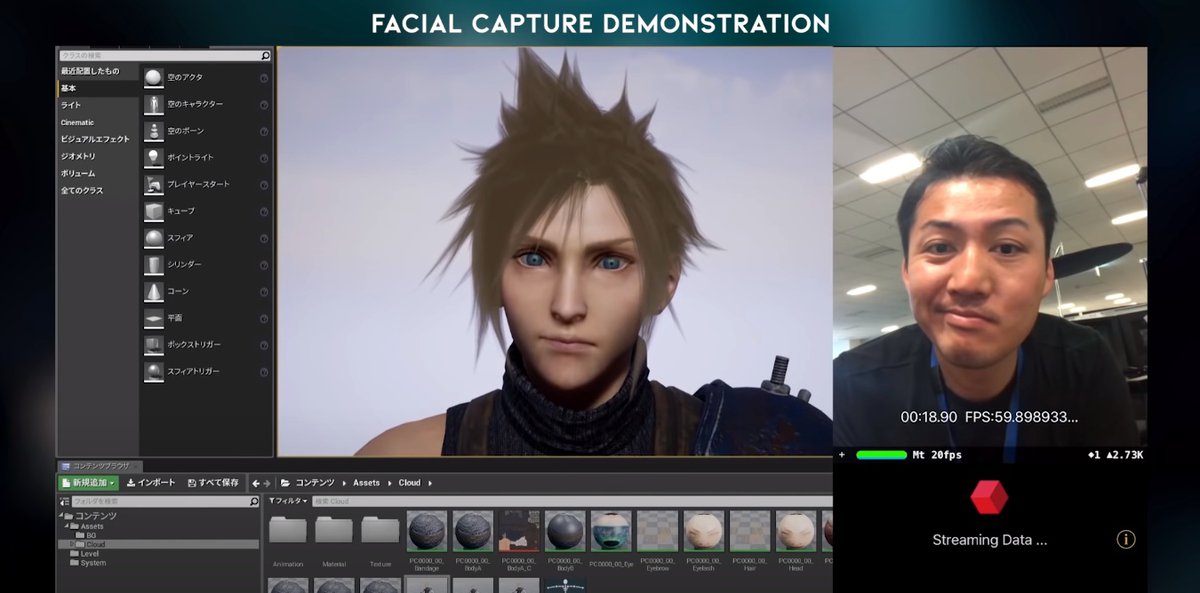
Task: Click the シリンダー (Cylinder) shape icon
Action: (153, 265)
